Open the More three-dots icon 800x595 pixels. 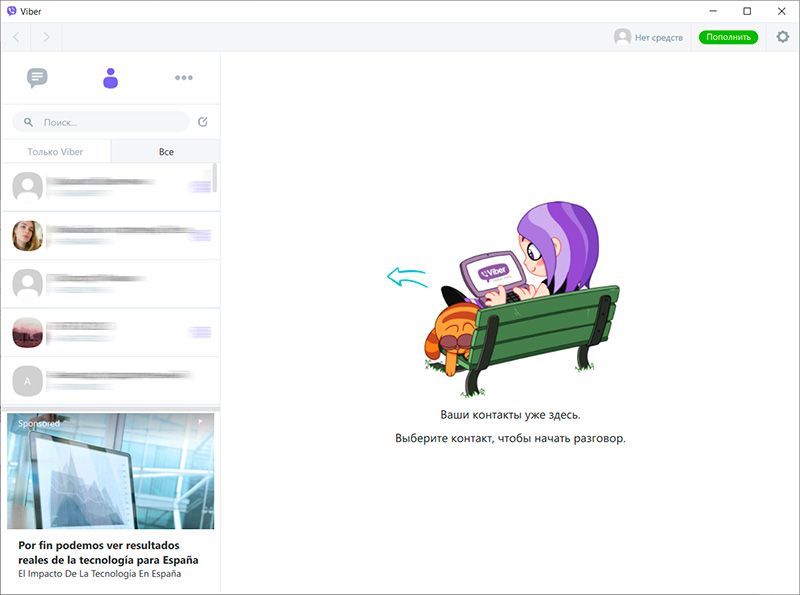tap(183, 78)
